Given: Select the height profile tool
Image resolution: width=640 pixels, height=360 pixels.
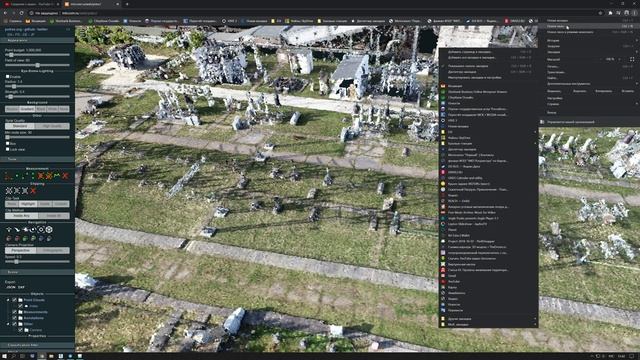Looking at the screenshot, I should pyautogui.click(x=57, y=176).
